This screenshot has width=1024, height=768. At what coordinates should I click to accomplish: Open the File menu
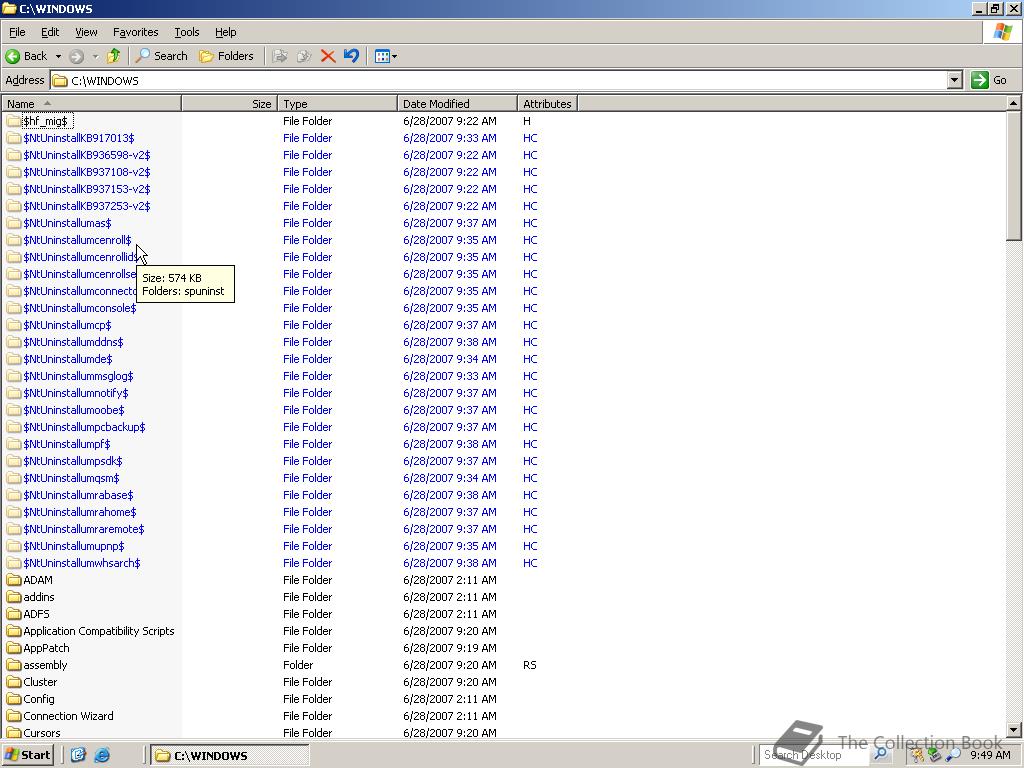click(17, 32)
